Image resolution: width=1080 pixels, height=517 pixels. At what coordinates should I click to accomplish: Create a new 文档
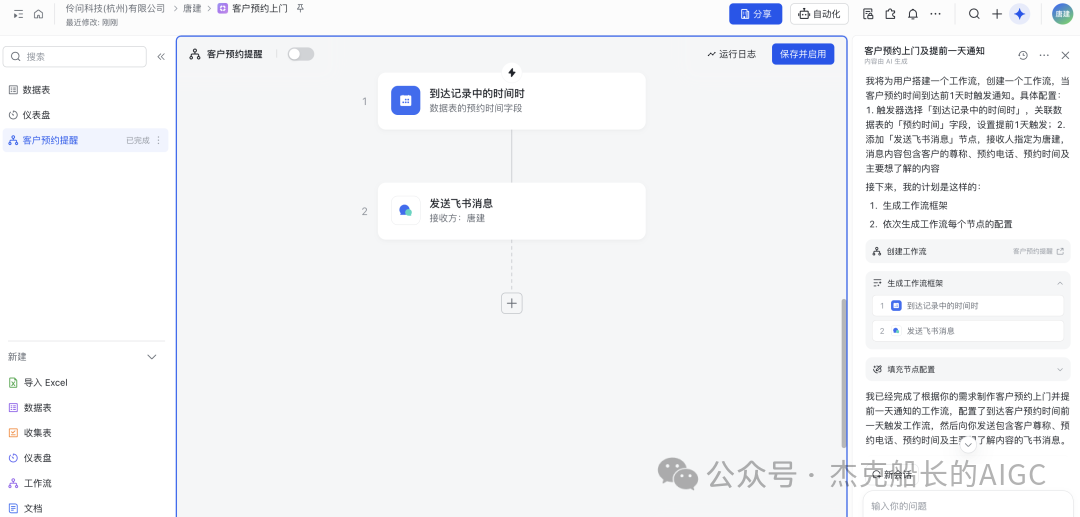33,508
